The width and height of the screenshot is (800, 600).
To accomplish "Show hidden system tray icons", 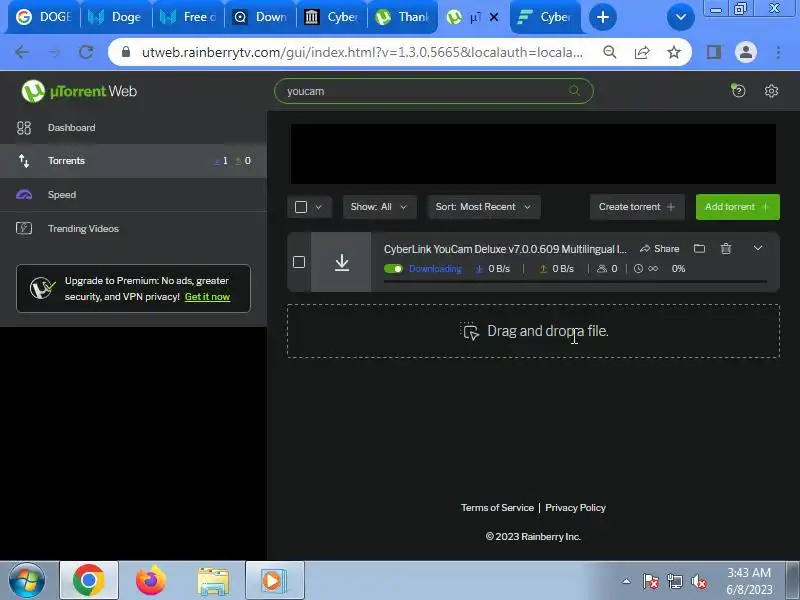I will click(627, 581).
